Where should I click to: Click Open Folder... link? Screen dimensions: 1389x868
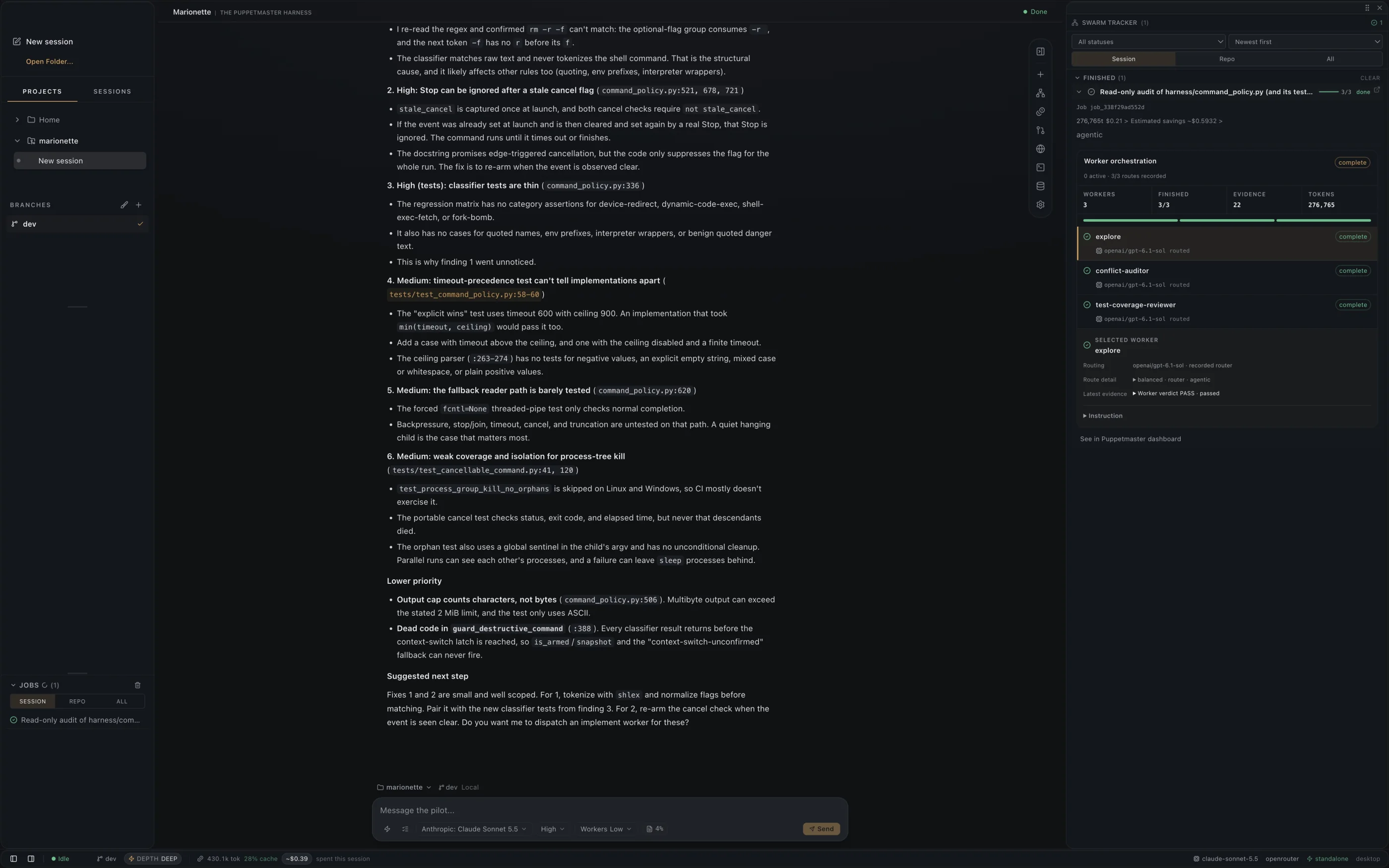50,62
